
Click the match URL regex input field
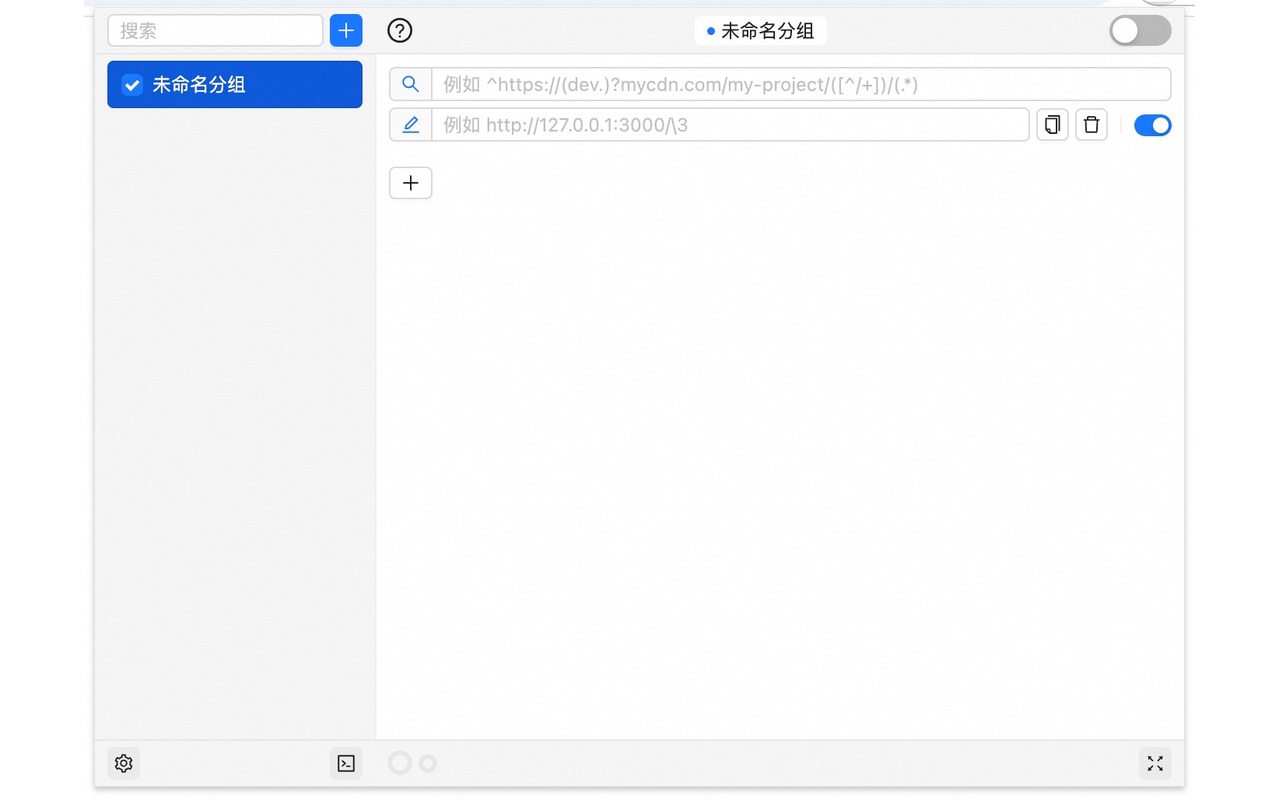click(x=800, y=84)
